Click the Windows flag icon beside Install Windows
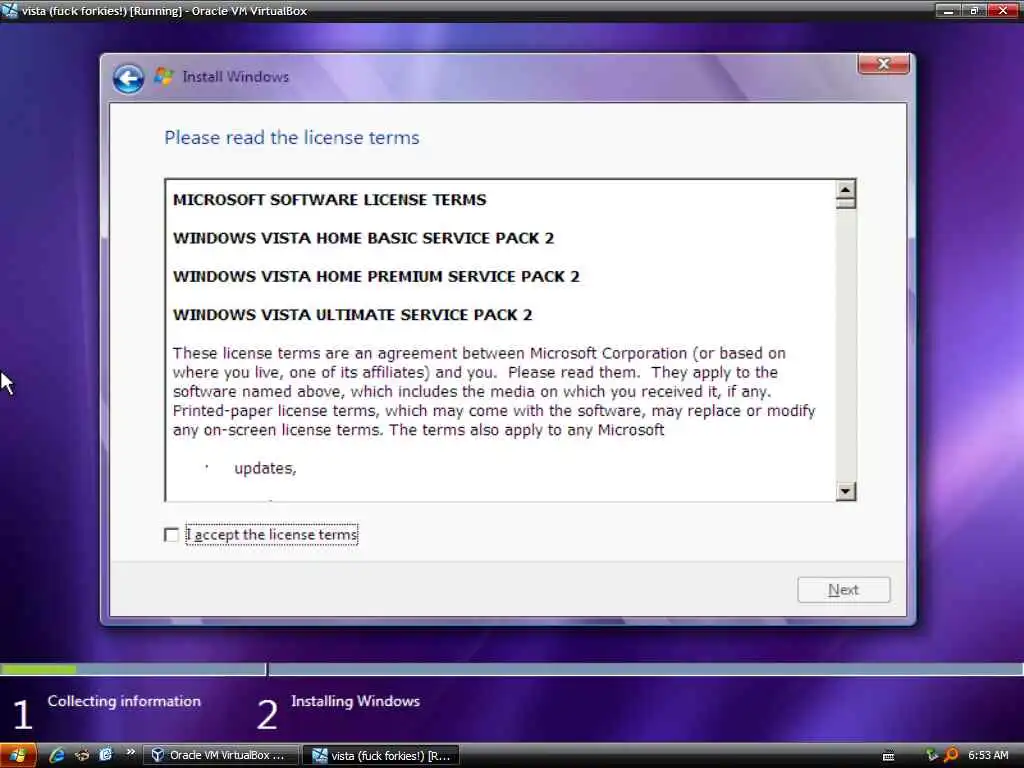1024x768 pixels. (164, 76)
